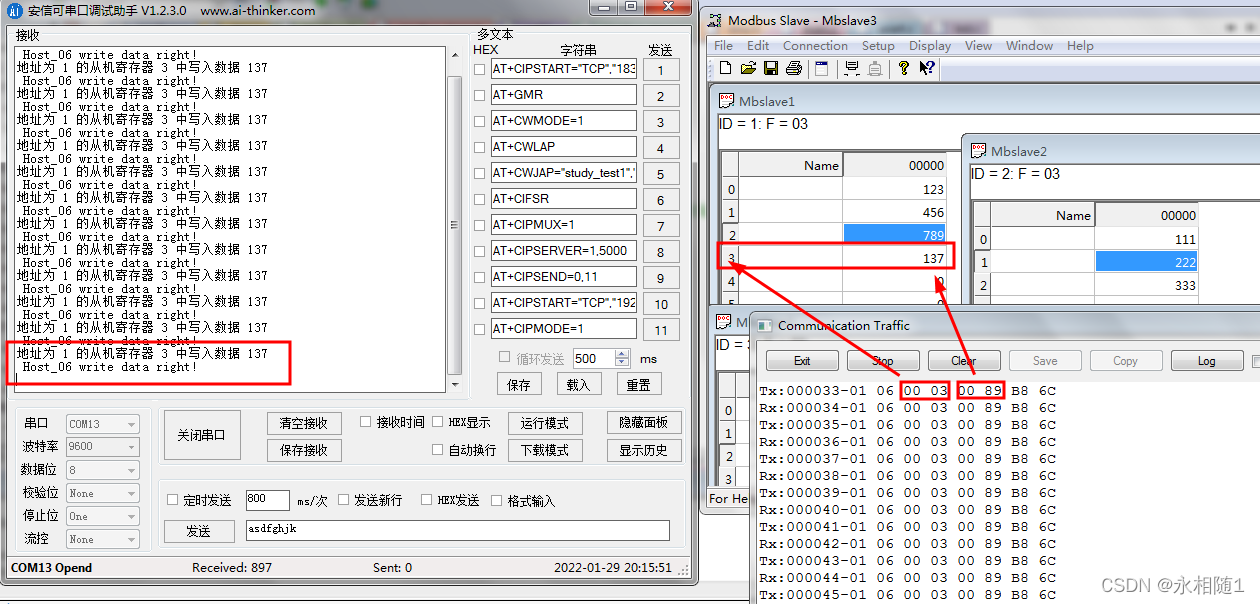Click the Exit button in Communication Traffic

click(x=802, y=361)
